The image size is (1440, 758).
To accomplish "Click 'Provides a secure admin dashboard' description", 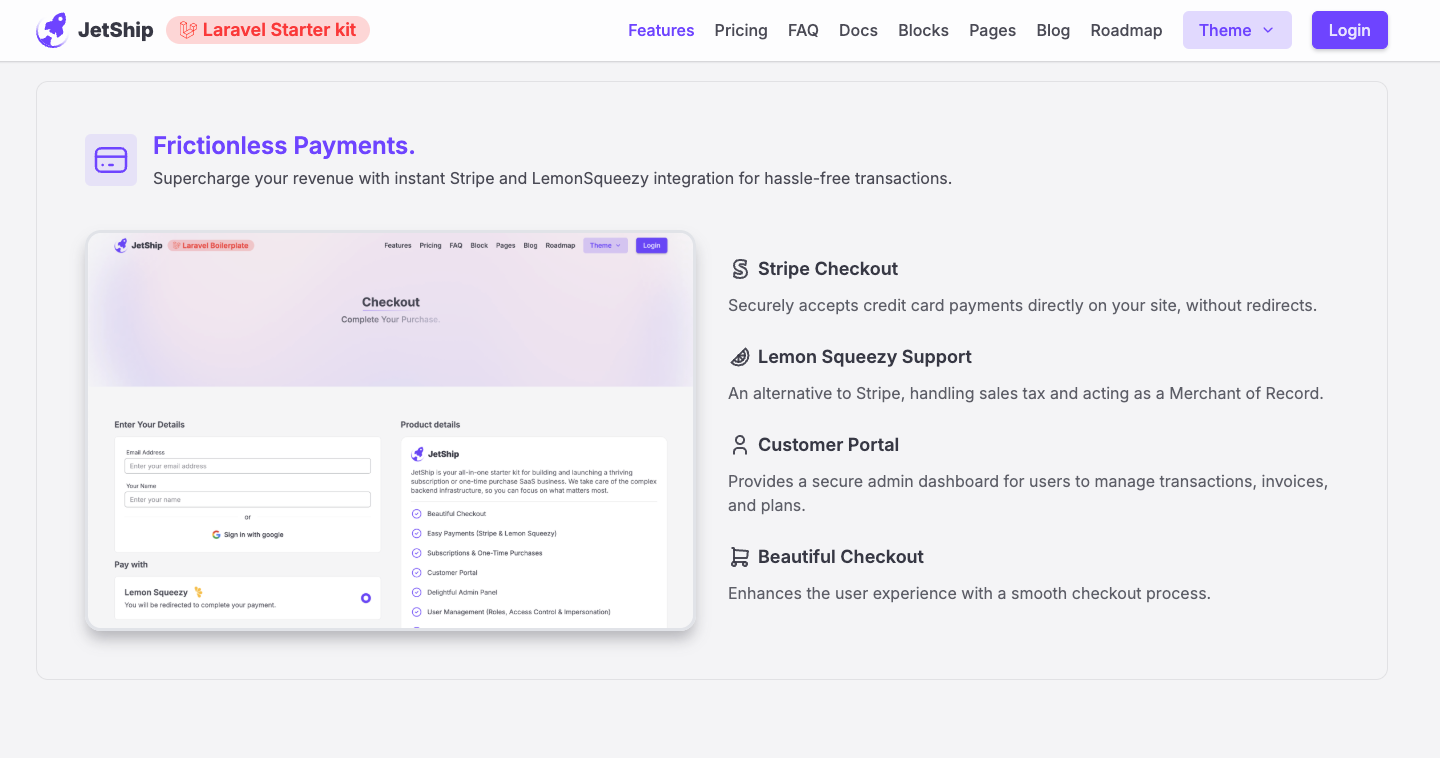I will click(1028, 494).
